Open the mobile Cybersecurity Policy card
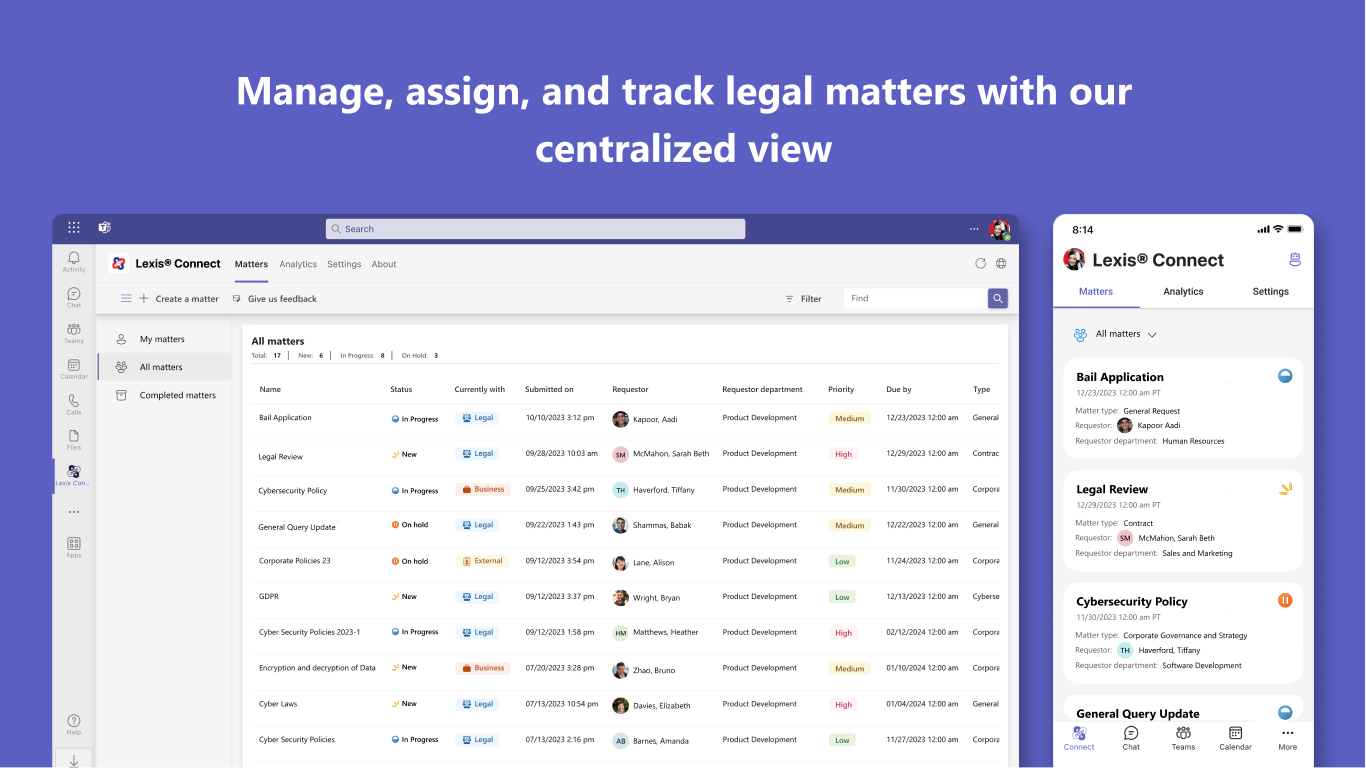 click(x=1183, y=632)
